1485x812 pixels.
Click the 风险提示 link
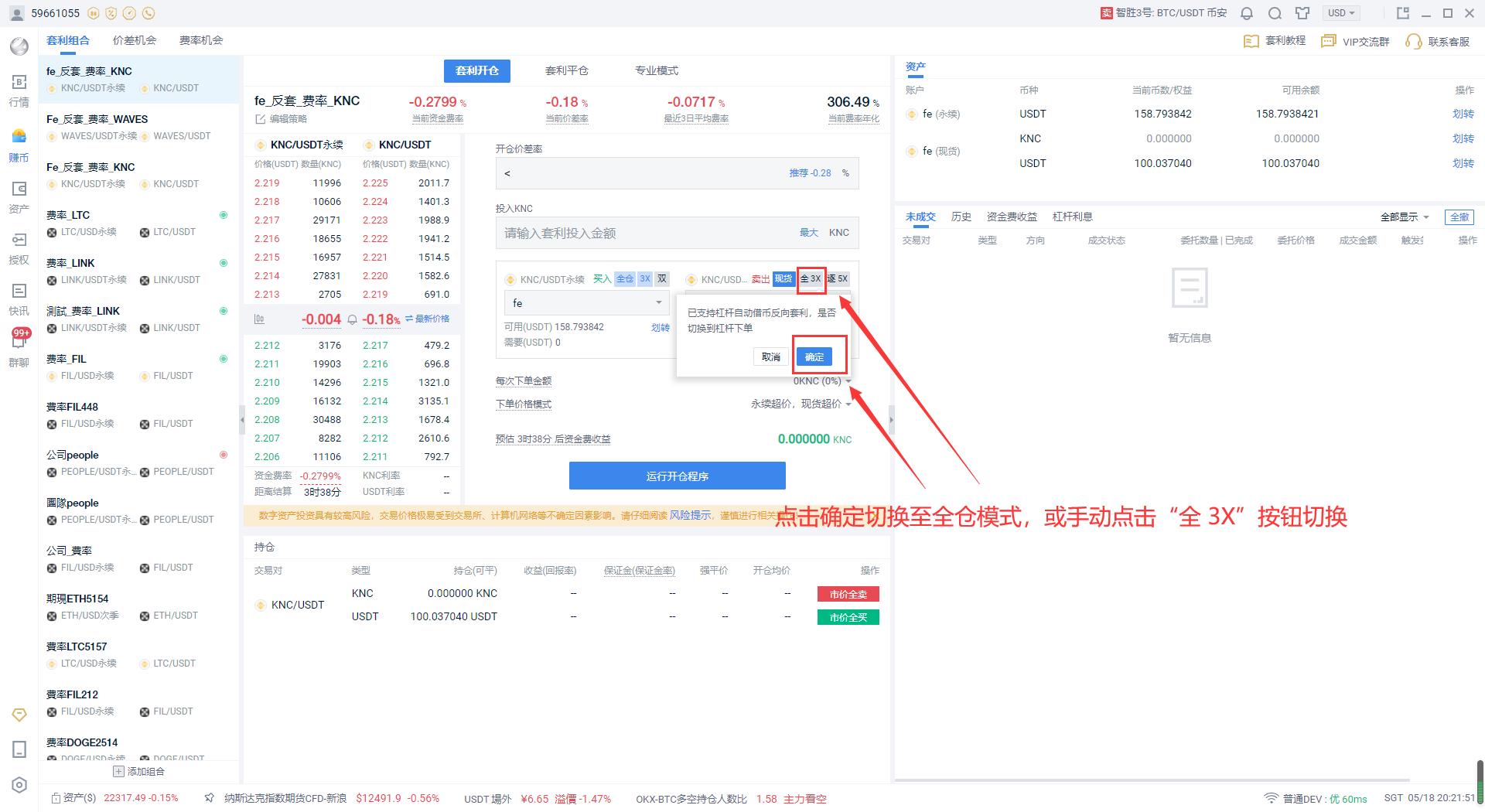click(x=690, y=516)
